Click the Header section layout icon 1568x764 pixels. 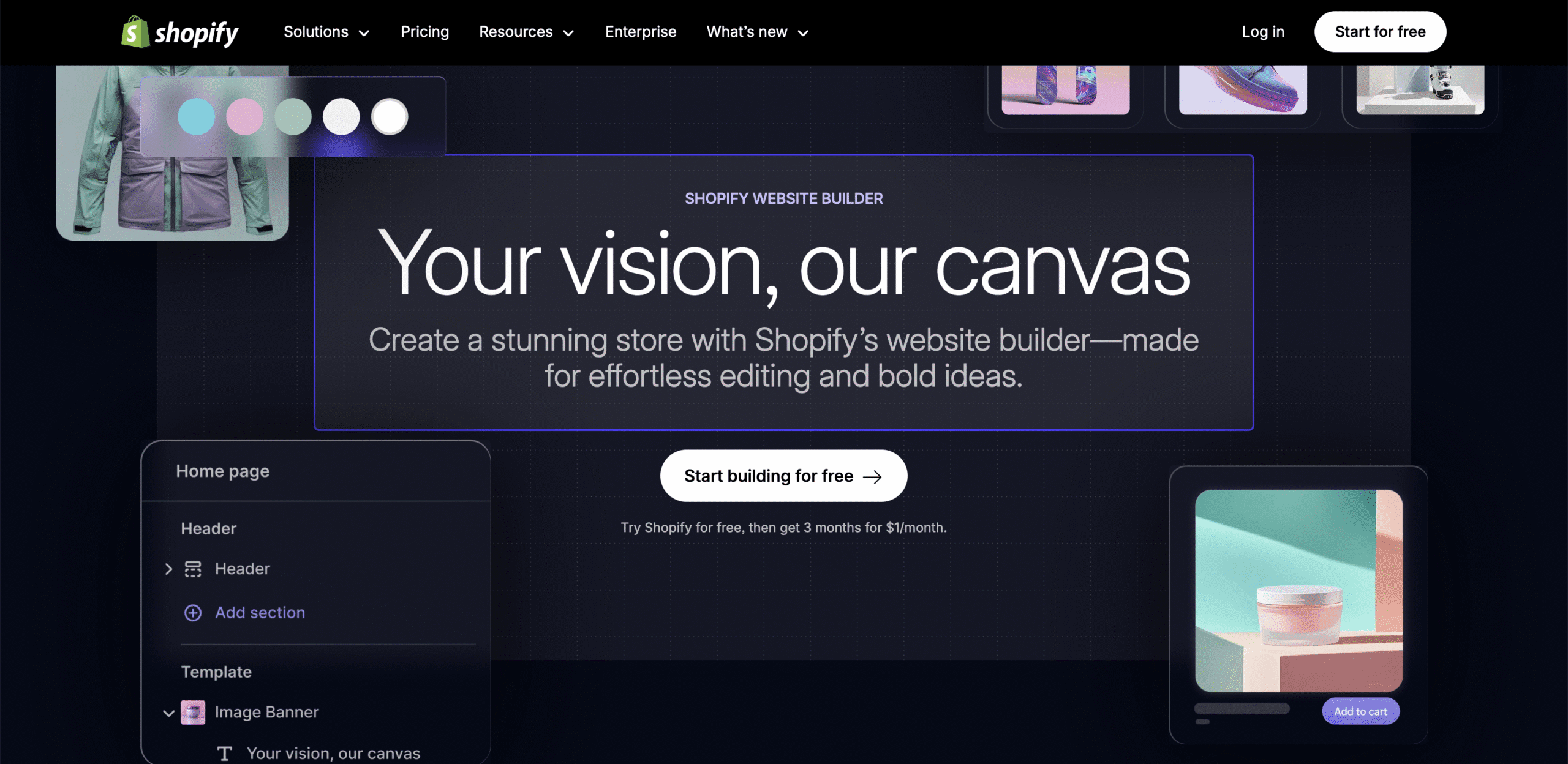click(193, 569)
